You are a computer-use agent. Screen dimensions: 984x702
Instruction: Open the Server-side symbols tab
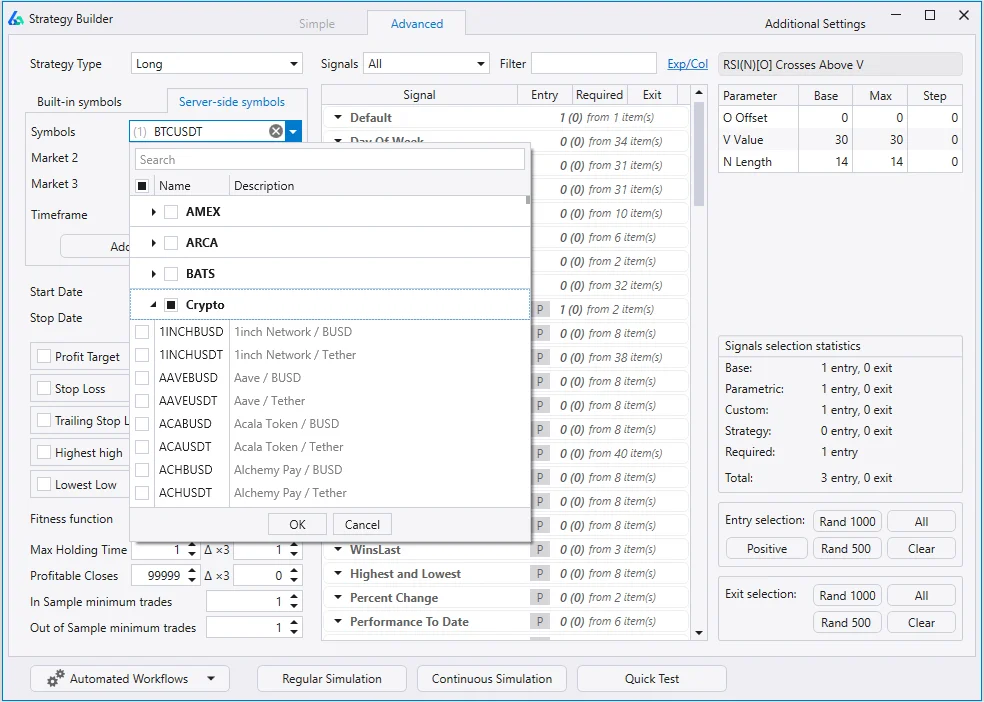click(232, 102)
